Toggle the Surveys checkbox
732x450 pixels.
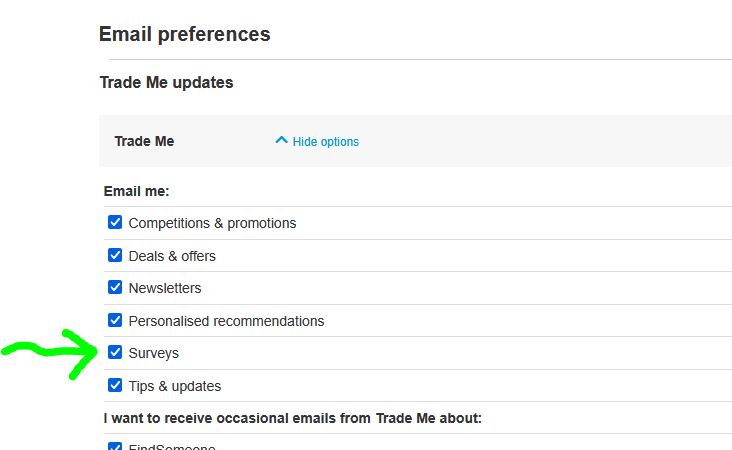pyautogui.click(x=115, y=353)
